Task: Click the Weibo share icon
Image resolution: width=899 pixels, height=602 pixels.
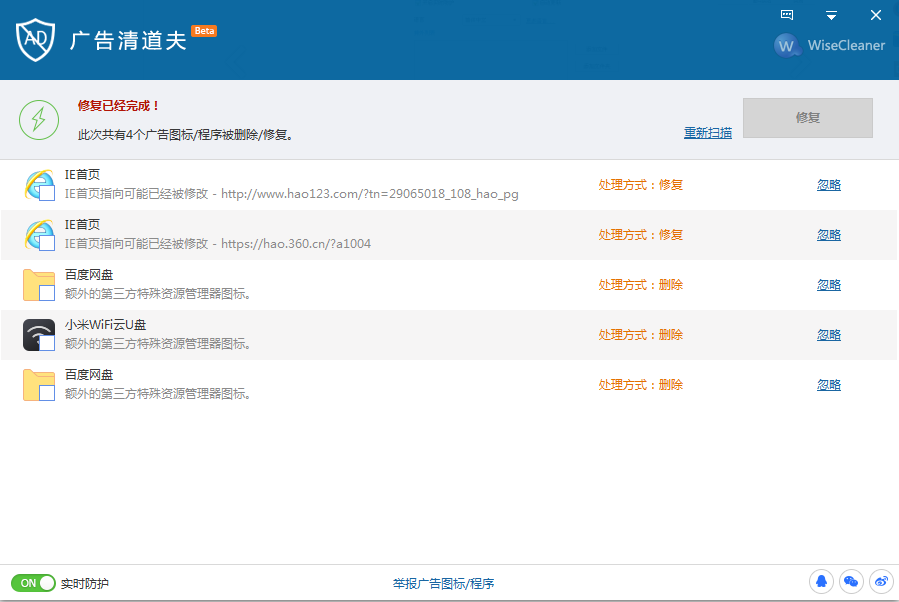Action: click(881, 582)
